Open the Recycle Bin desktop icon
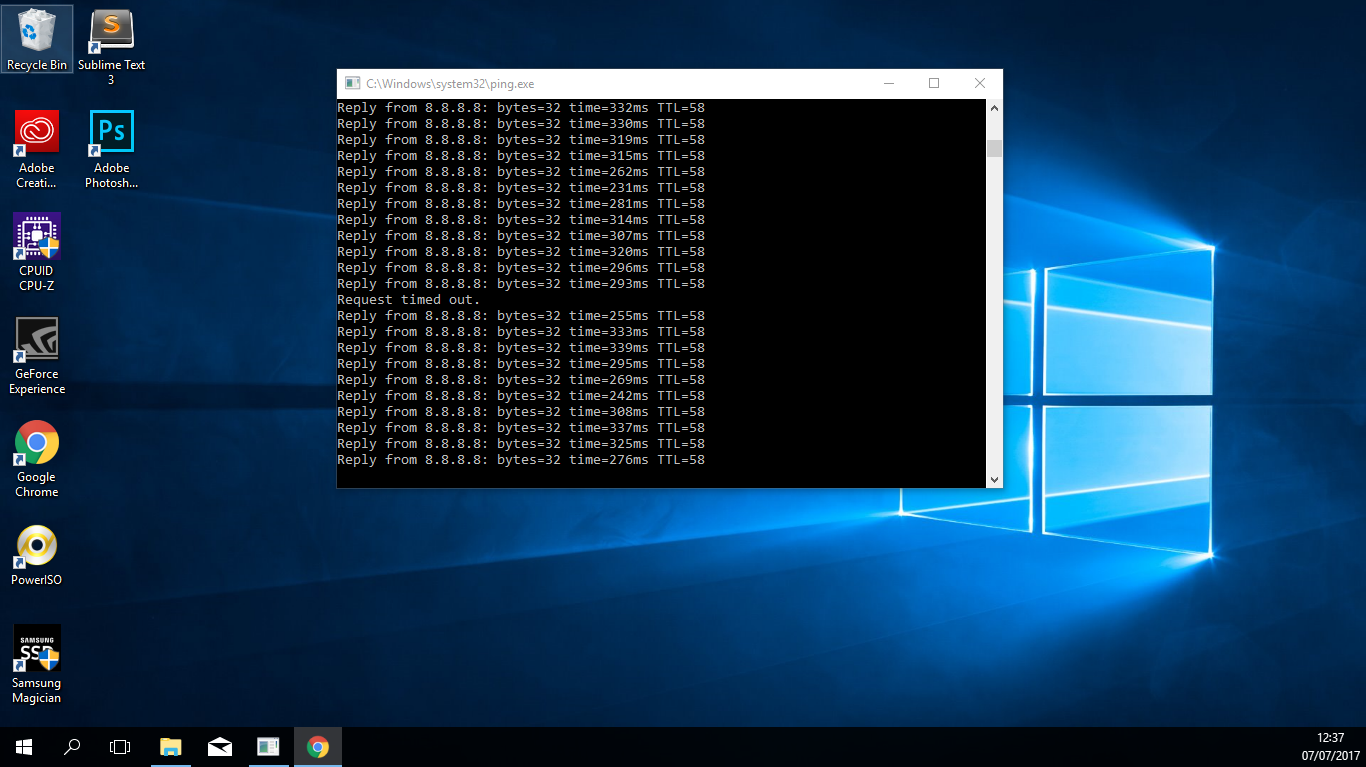Viewport: 1366px width, 767px height. (37, 40)
